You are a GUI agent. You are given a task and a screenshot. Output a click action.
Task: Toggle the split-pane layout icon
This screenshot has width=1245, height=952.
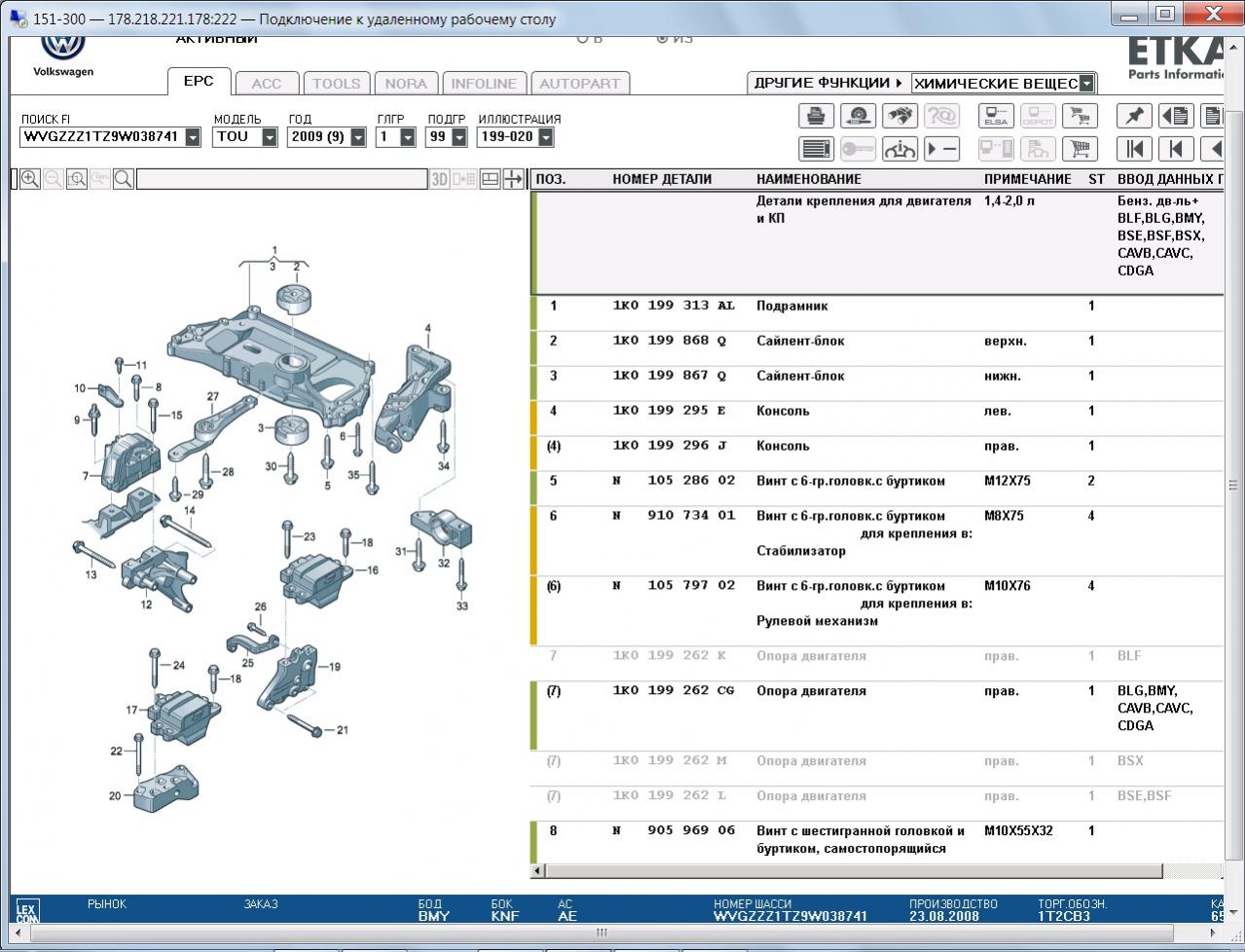(491, 179)
